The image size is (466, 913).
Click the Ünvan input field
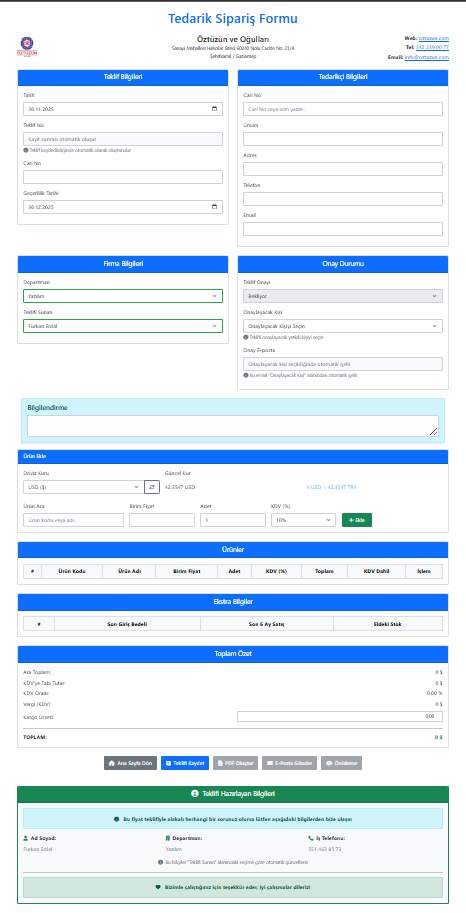point(343,139)
